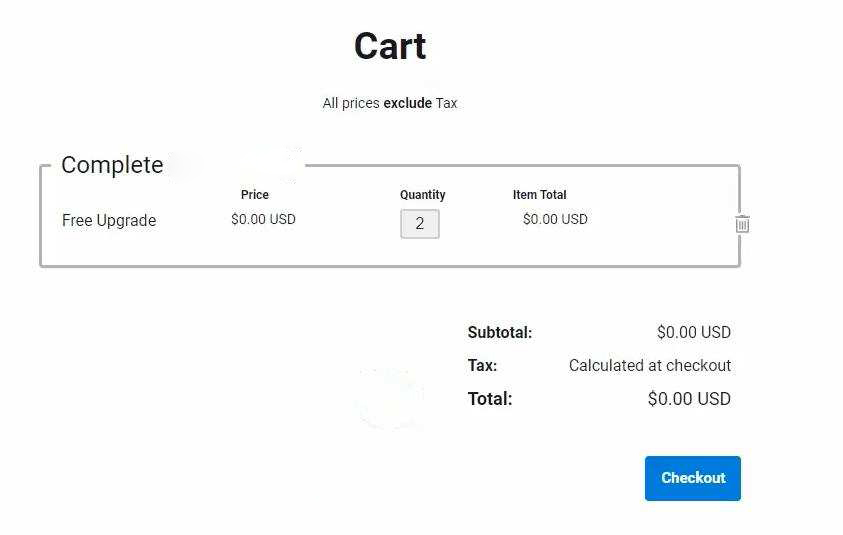Click the Subtotal amount value
This screenshot has height=535, width=843.
pyautogui.click(x=694, y=333)
